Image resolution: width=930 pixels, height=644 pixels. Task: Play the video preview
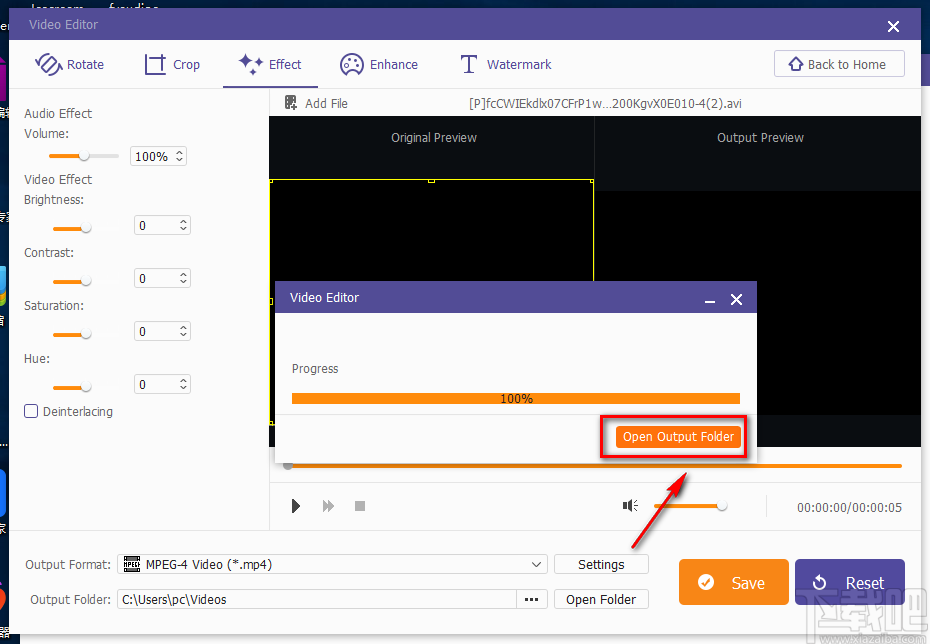pos(295,506)
